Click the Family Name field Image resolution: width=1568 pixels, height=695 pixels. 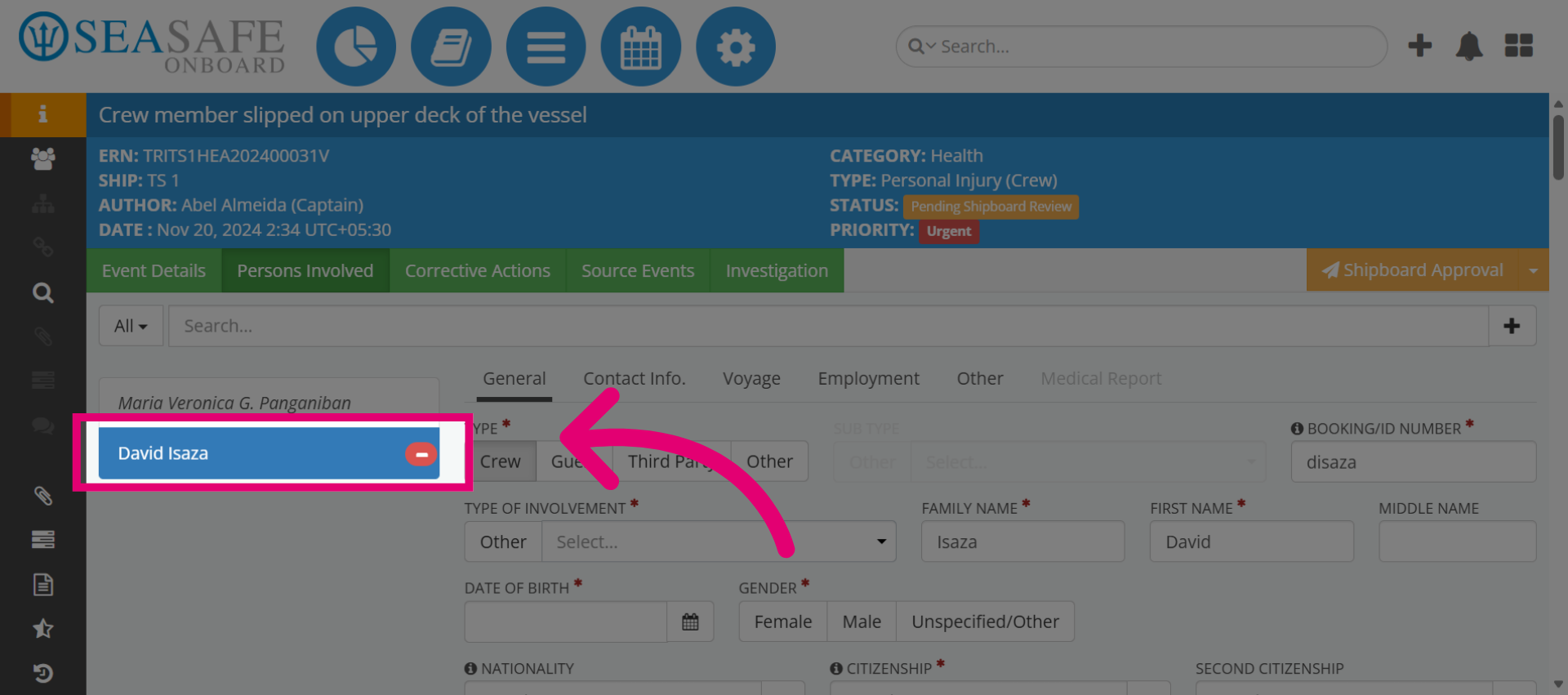[x=1022, y=541]
